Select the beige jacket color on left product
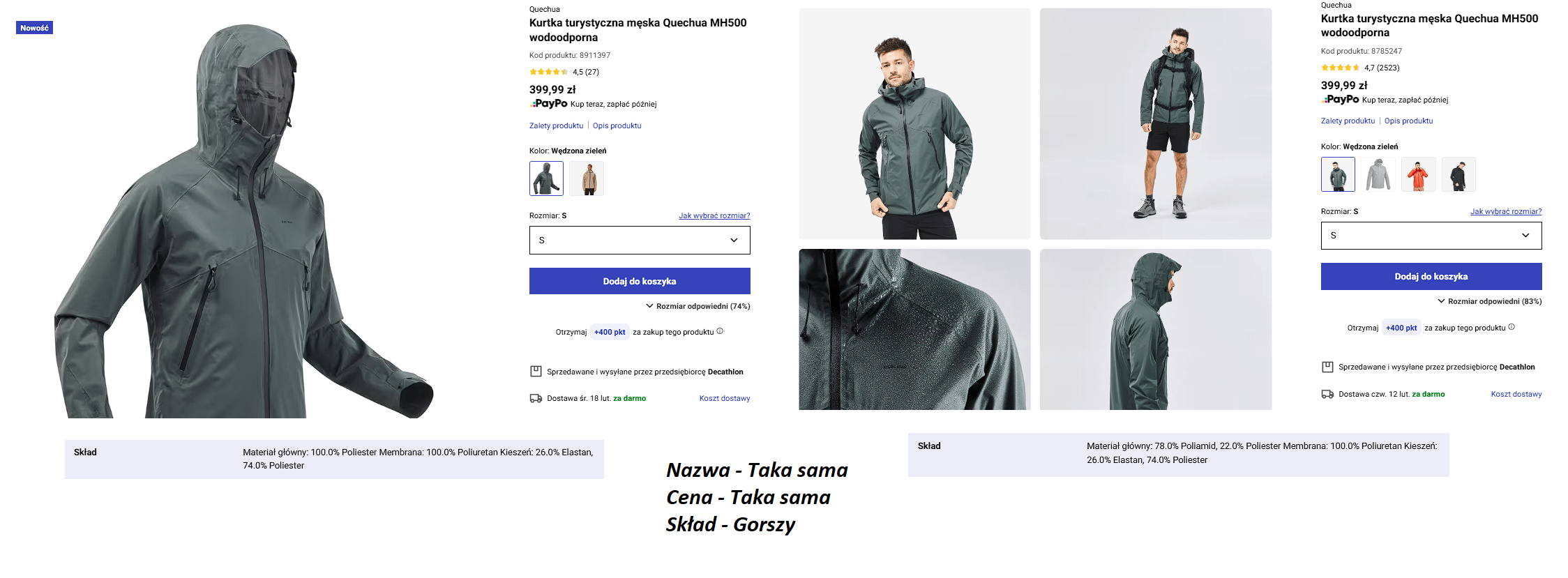This screenshot has height=578, width=1568. click(x=587, y=178)
